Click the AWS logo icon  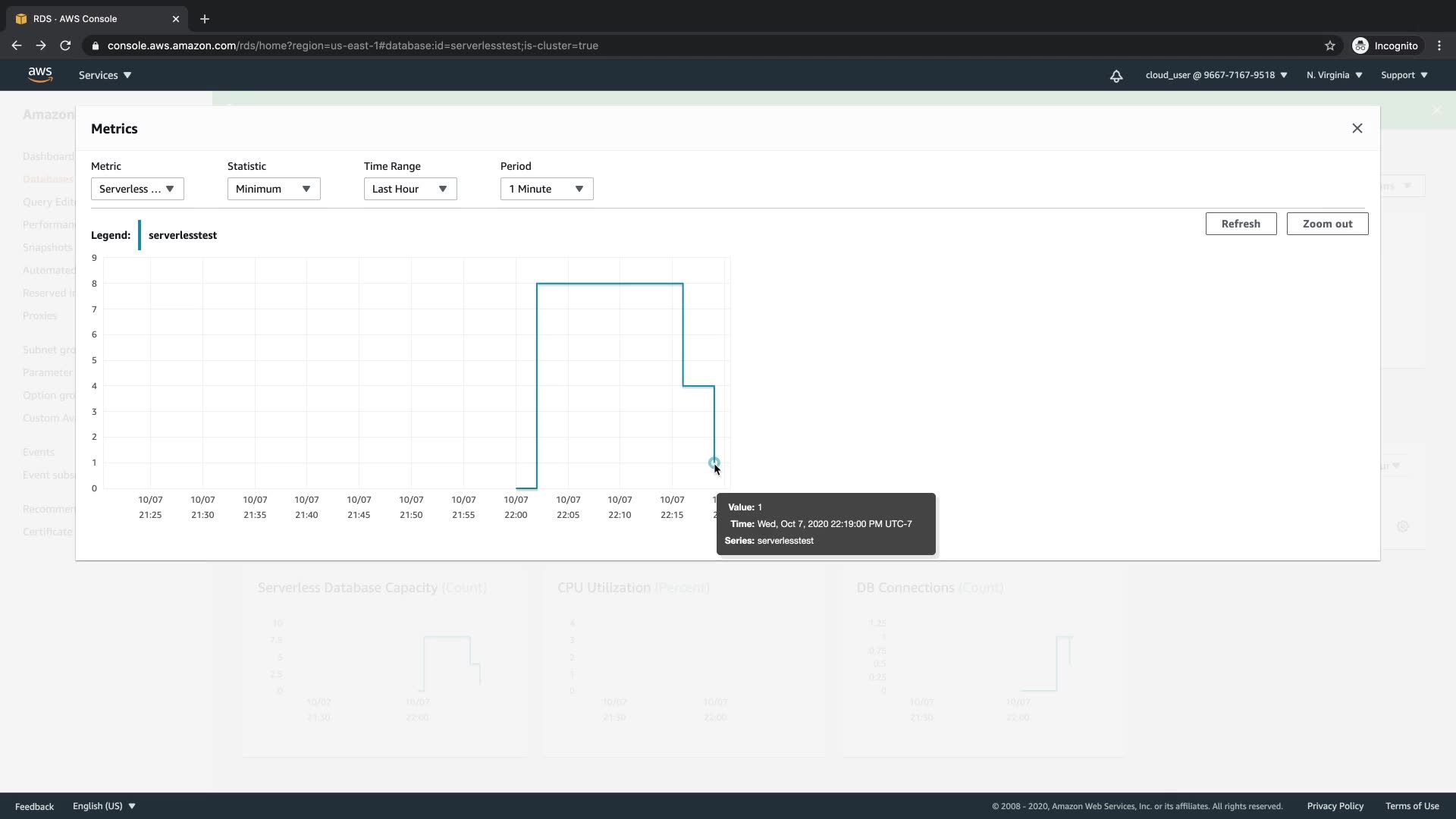pos(40,74)
